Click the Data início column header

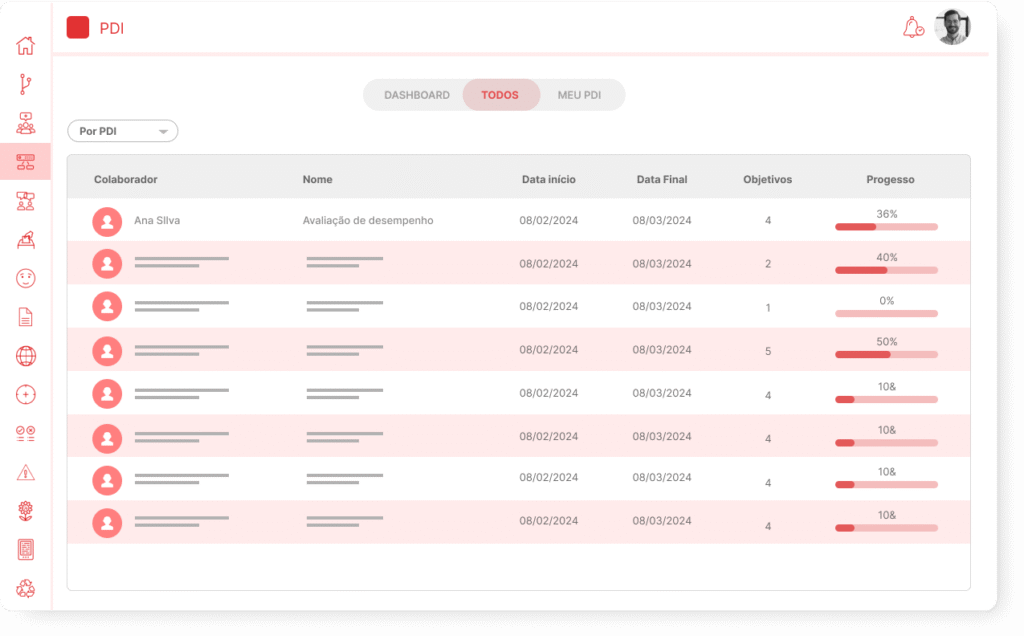(x=549, y=179)
